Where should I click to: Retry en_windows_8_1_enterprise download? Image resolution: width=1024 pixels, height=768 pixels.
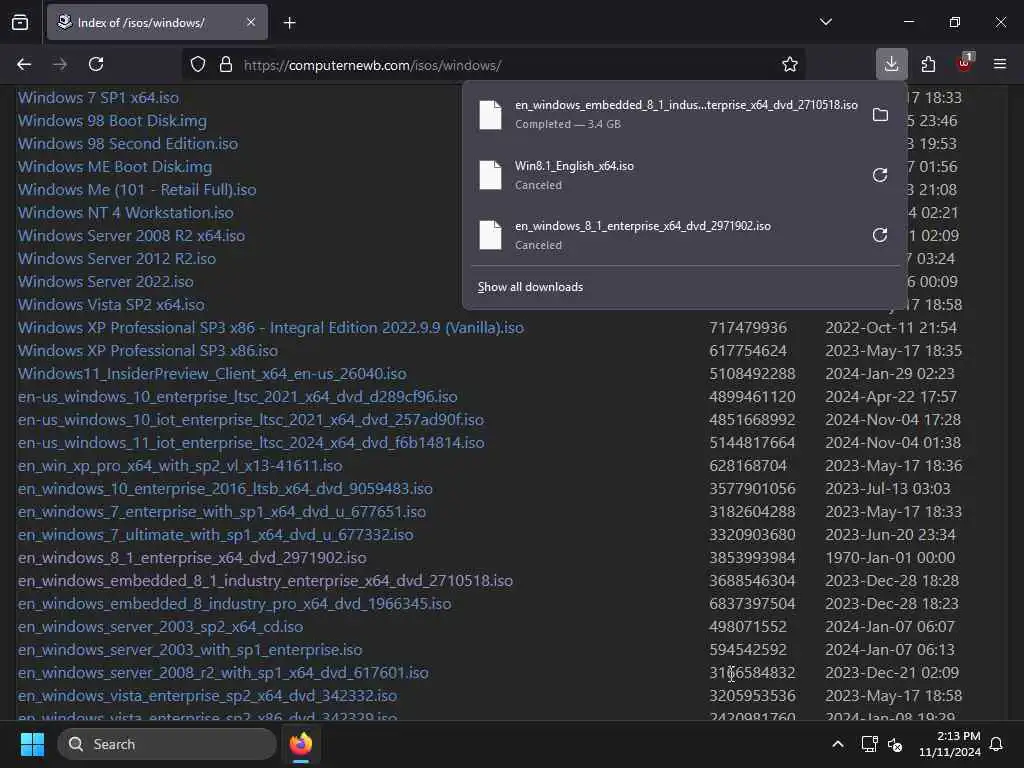point(880,235)
